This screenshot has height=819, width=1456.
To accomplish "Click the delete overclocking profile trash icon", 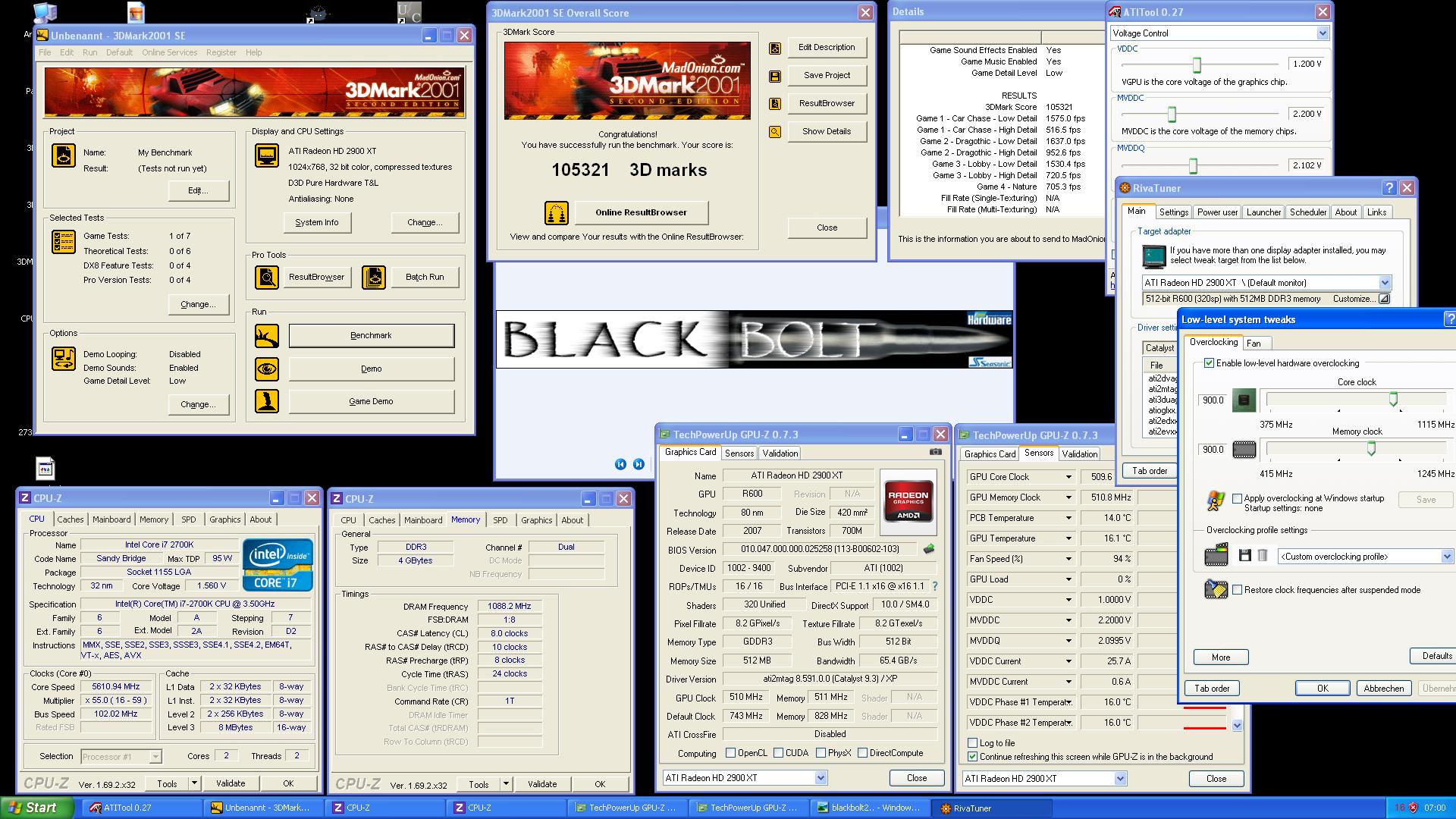I will tap(1263, 556).
